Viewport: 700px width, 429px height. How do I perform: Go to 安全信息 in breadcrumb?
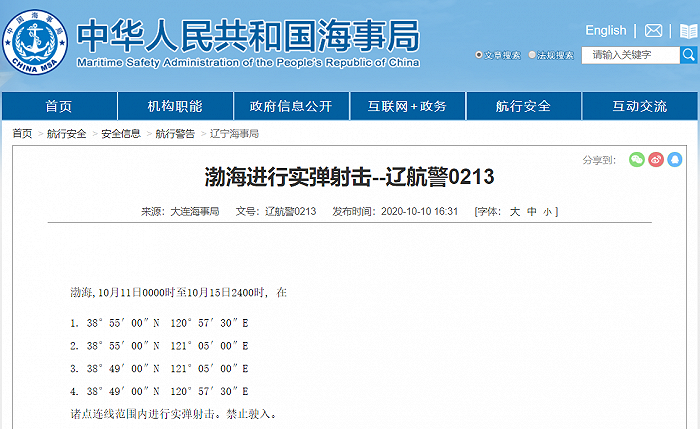[x=121, y=133]
